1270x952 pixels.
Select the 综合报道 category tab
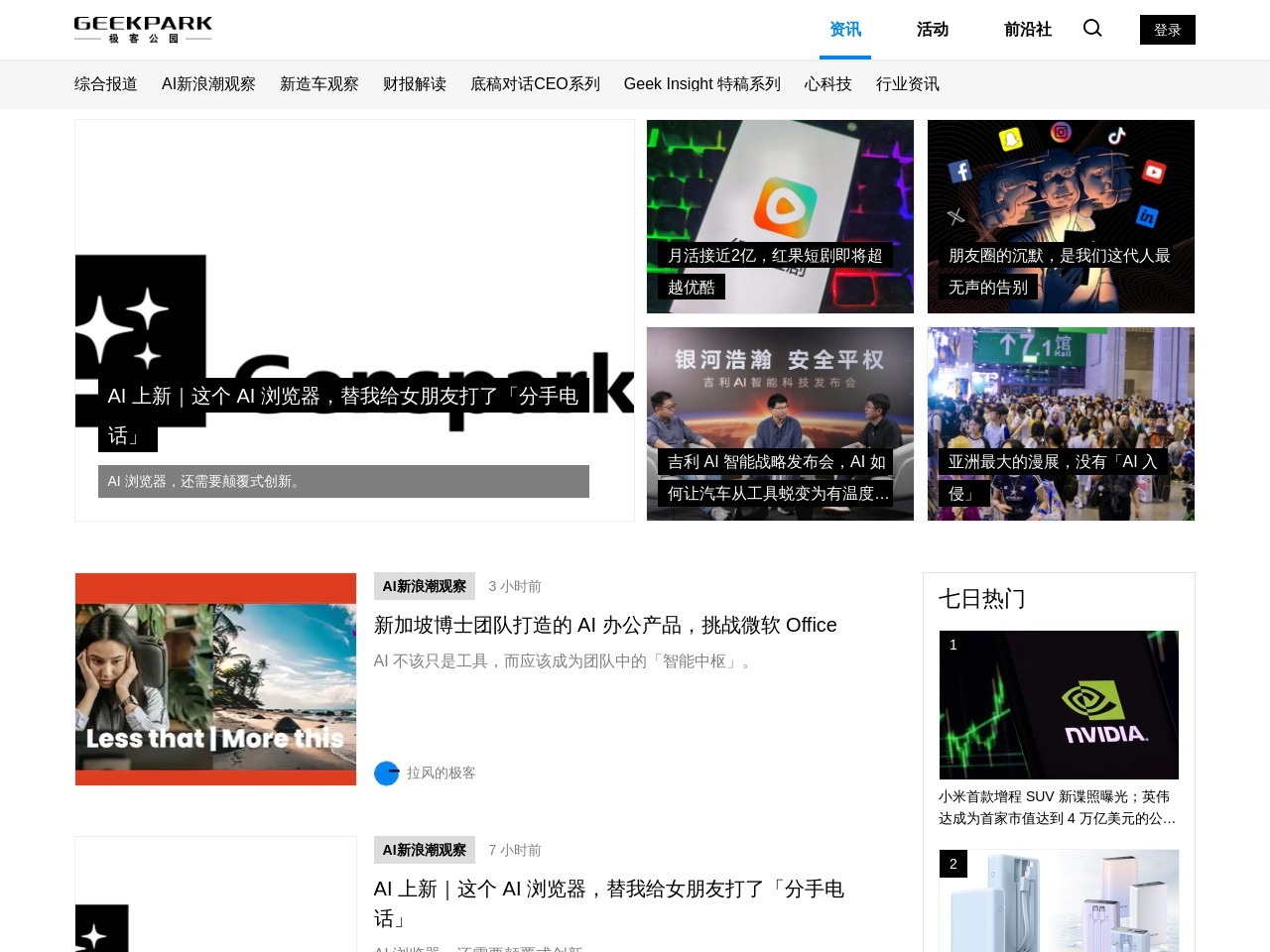click(x=105, y=84)
